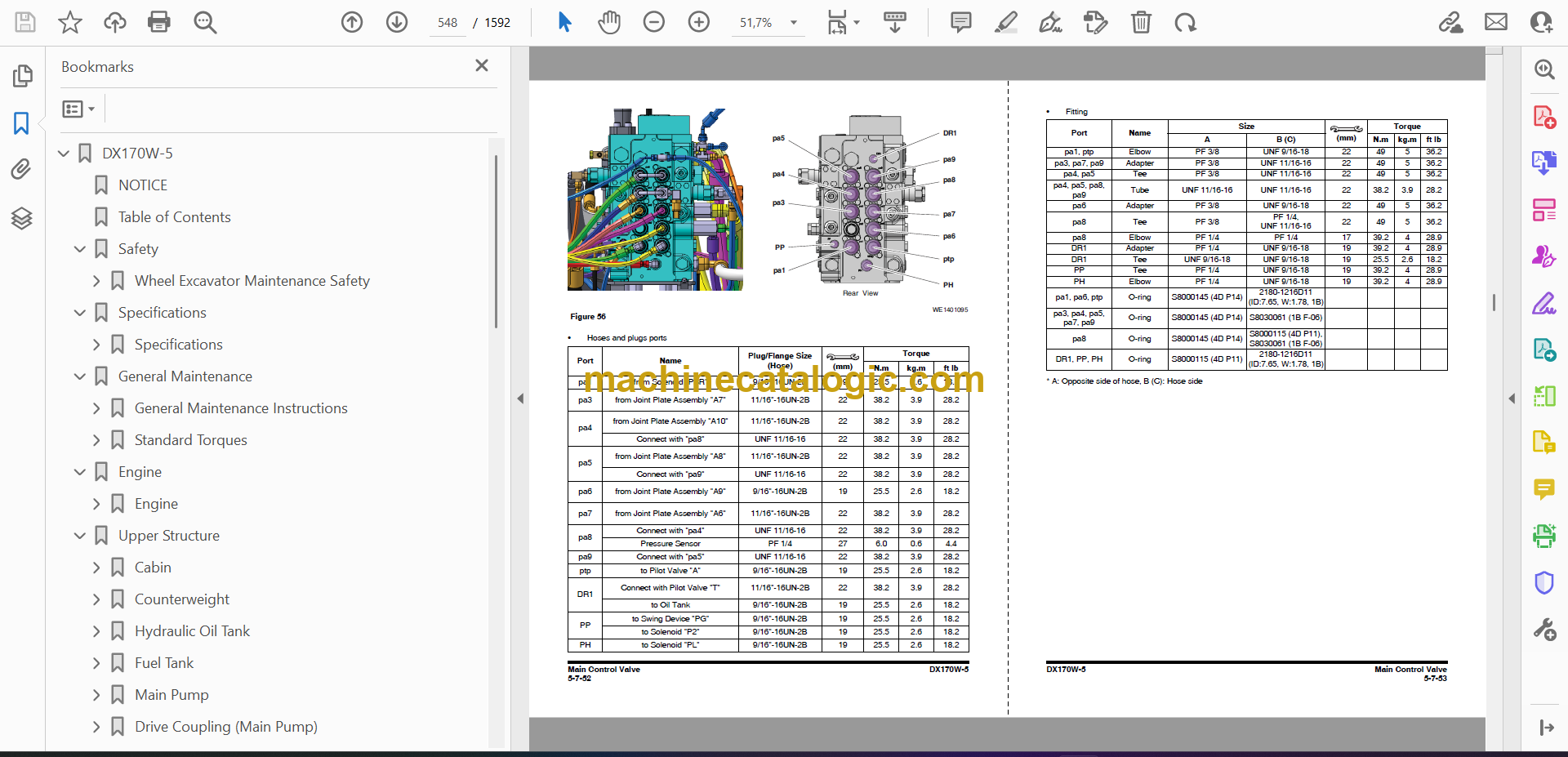The width and height of the screenshot is (1568, 757).
Task: Open More Tools wrench icon
Action: (1543, 629)
